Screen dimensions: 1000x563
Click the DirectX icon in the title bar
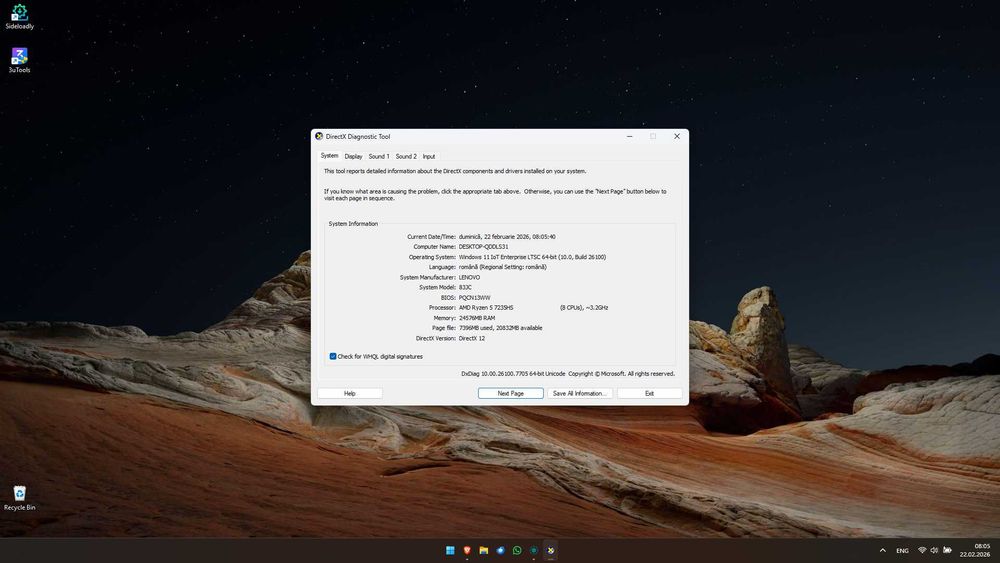click(319, 136)
